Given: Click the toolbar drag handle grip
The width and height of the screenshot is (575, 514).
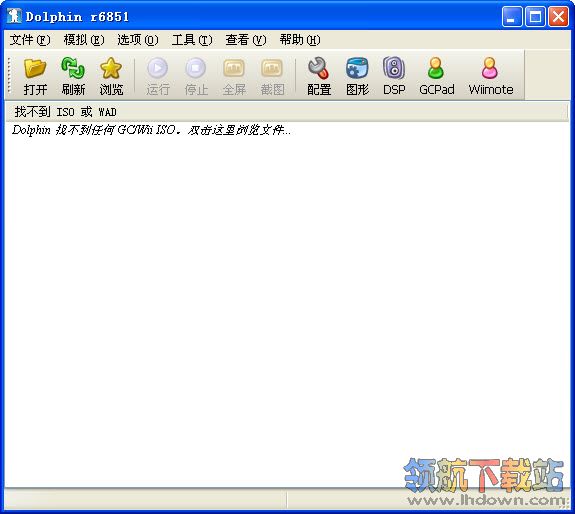Looking at the screenshot, I should (9, 75).
